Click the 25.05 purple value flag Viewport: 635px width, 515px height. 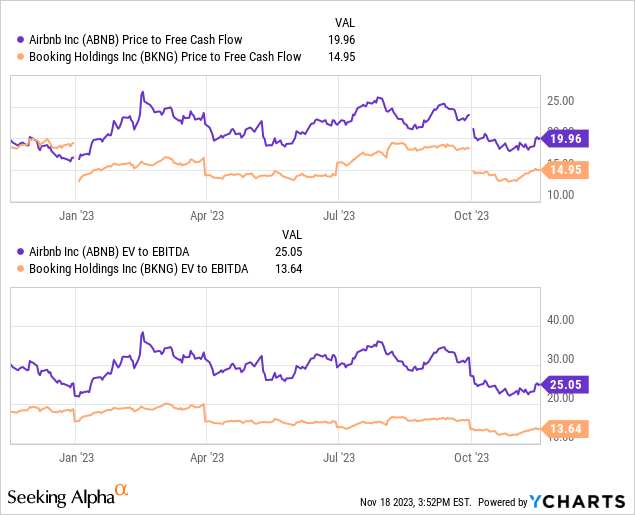click(566, 383)
